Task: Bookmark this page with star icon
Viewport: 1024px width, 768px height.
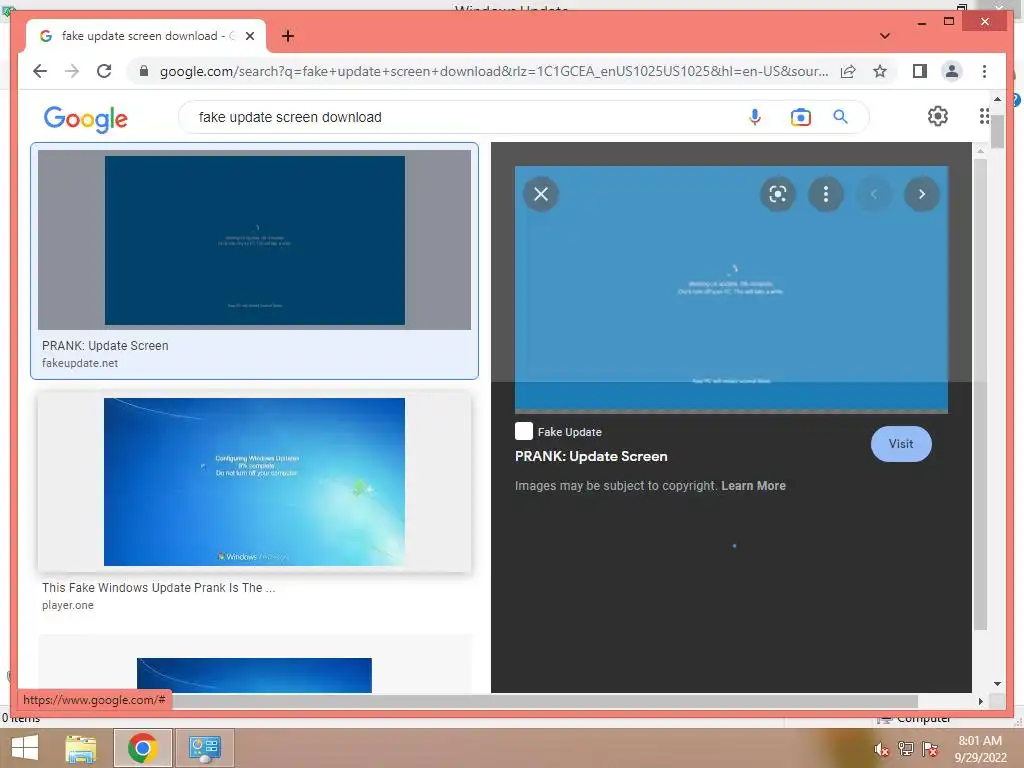Action: click(880, 71)
